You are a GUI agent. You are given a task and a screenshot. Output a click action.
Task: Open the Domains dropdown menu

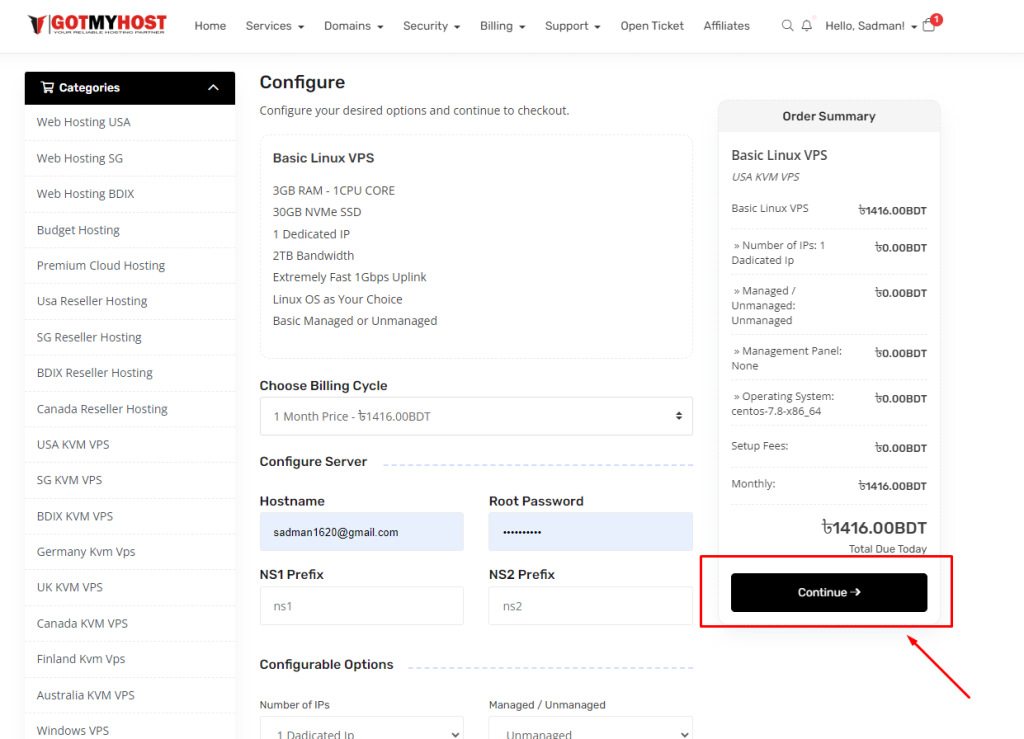click(x=353, y=26)
